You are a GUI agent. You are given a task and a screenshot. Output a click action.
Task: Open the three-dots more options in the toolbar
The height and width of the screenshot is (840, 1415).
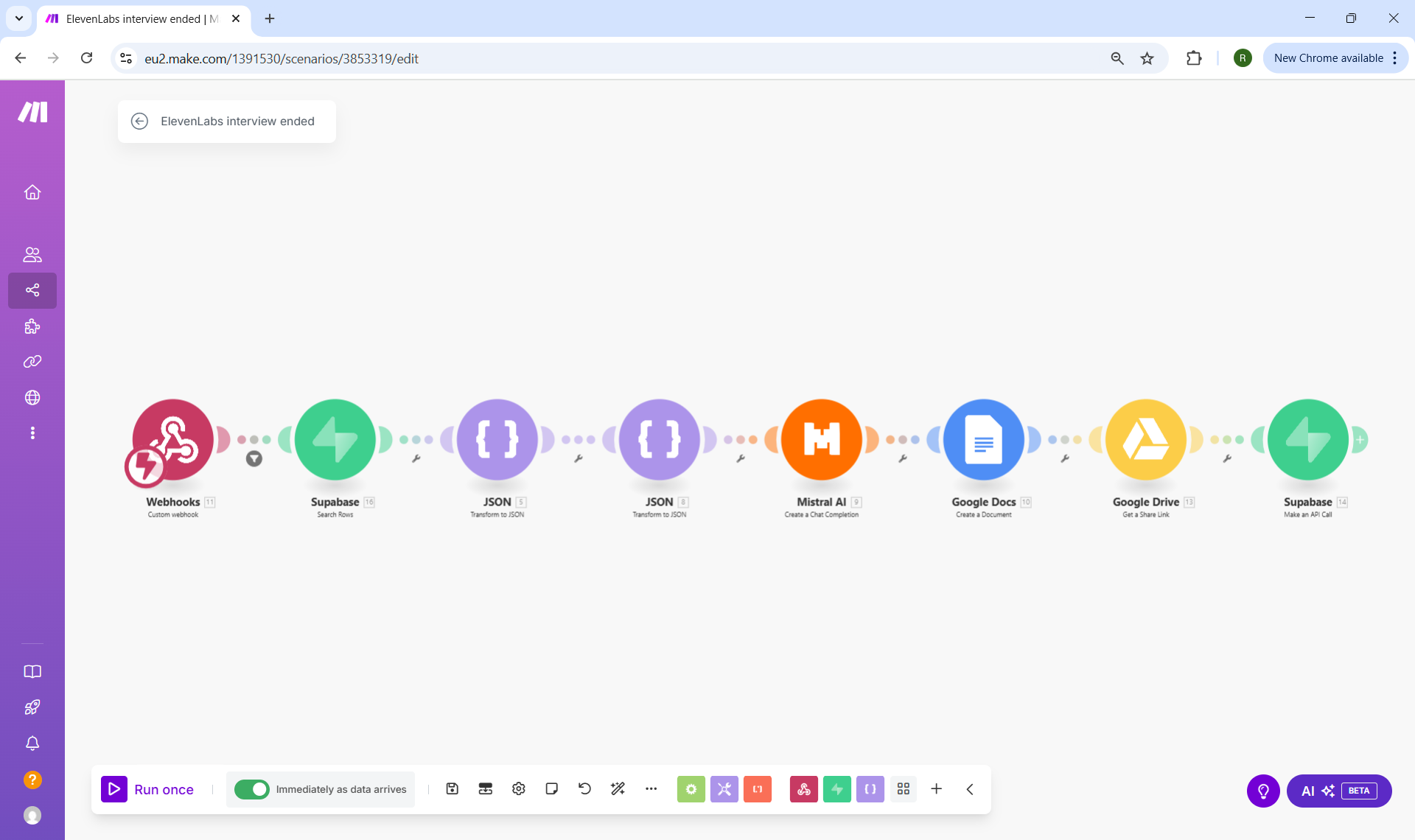click(x=651, y=789)
